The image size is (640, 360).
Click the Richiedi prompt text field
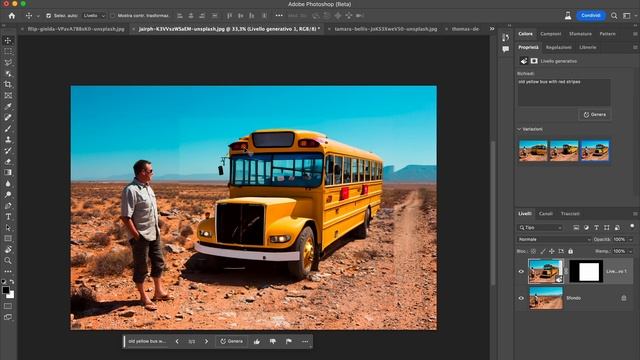coord(564,93)
